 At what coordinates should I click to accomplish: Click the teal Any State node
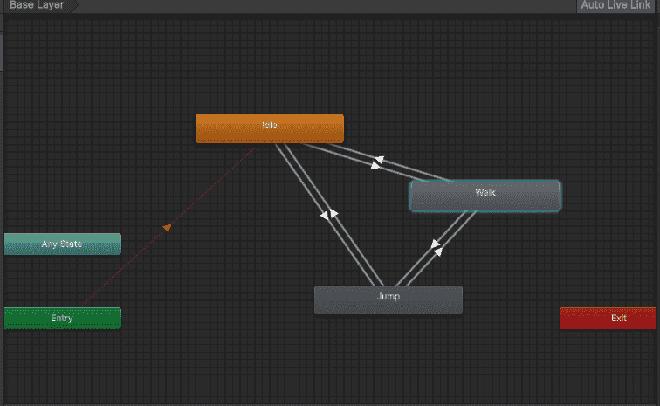[x=62, y=244]
